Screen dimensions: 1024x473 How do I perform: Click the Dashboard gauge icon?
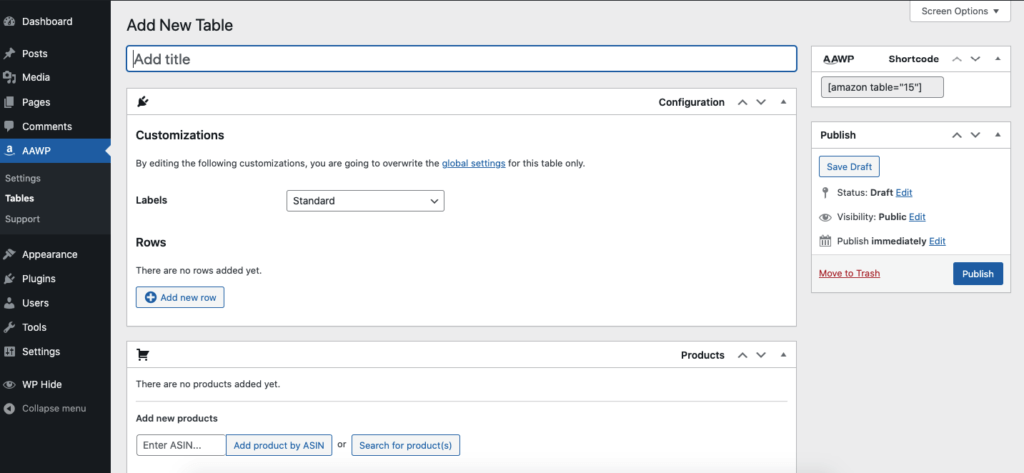click(9, 22)
